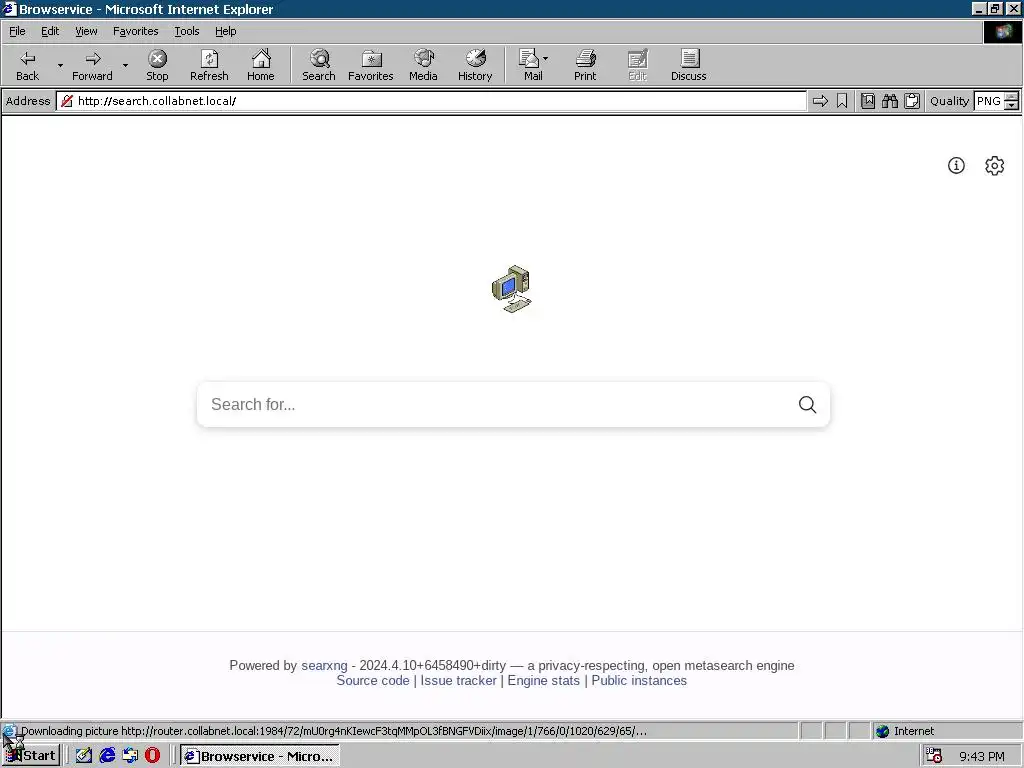This screenshot has height=768, width=1024.
Task: Open the File menu
Action: [x=17, y=31]
